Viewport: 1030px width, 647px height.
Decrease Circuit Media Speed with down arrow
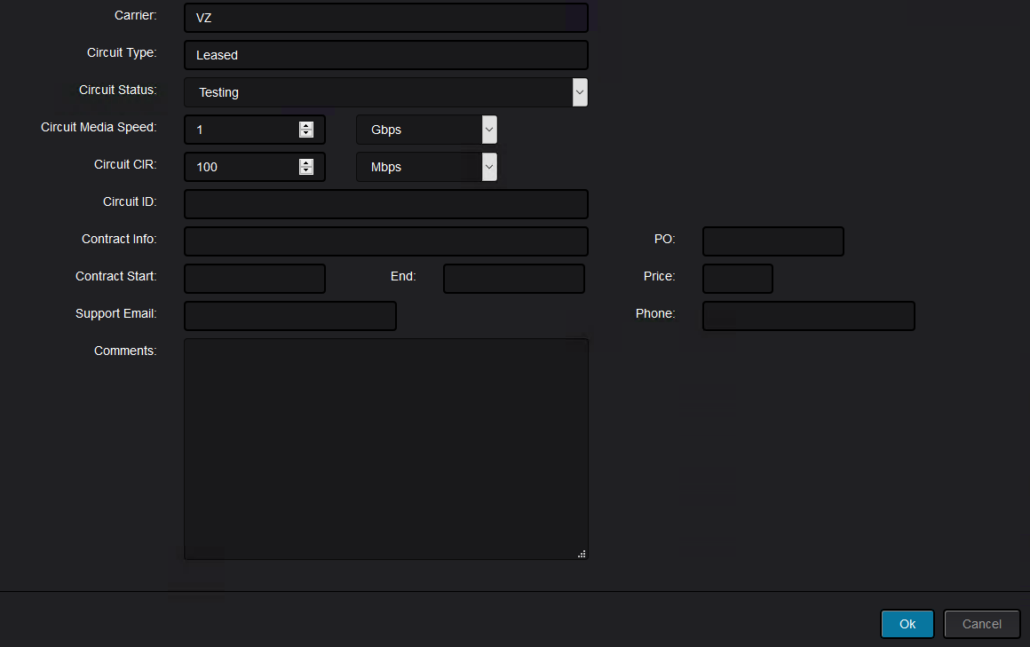[x=306, y=134]
